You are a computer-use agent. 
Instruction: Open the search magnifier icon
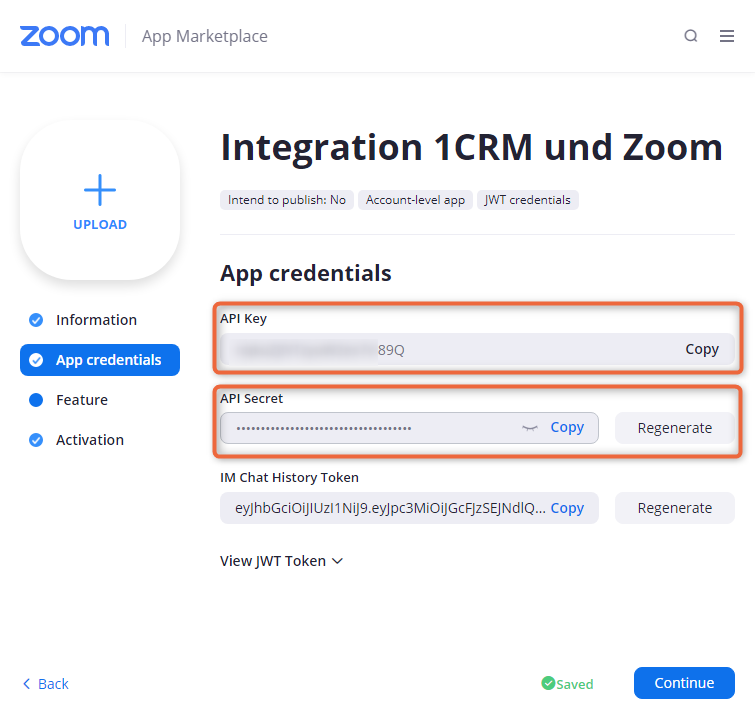click(691, 36)
